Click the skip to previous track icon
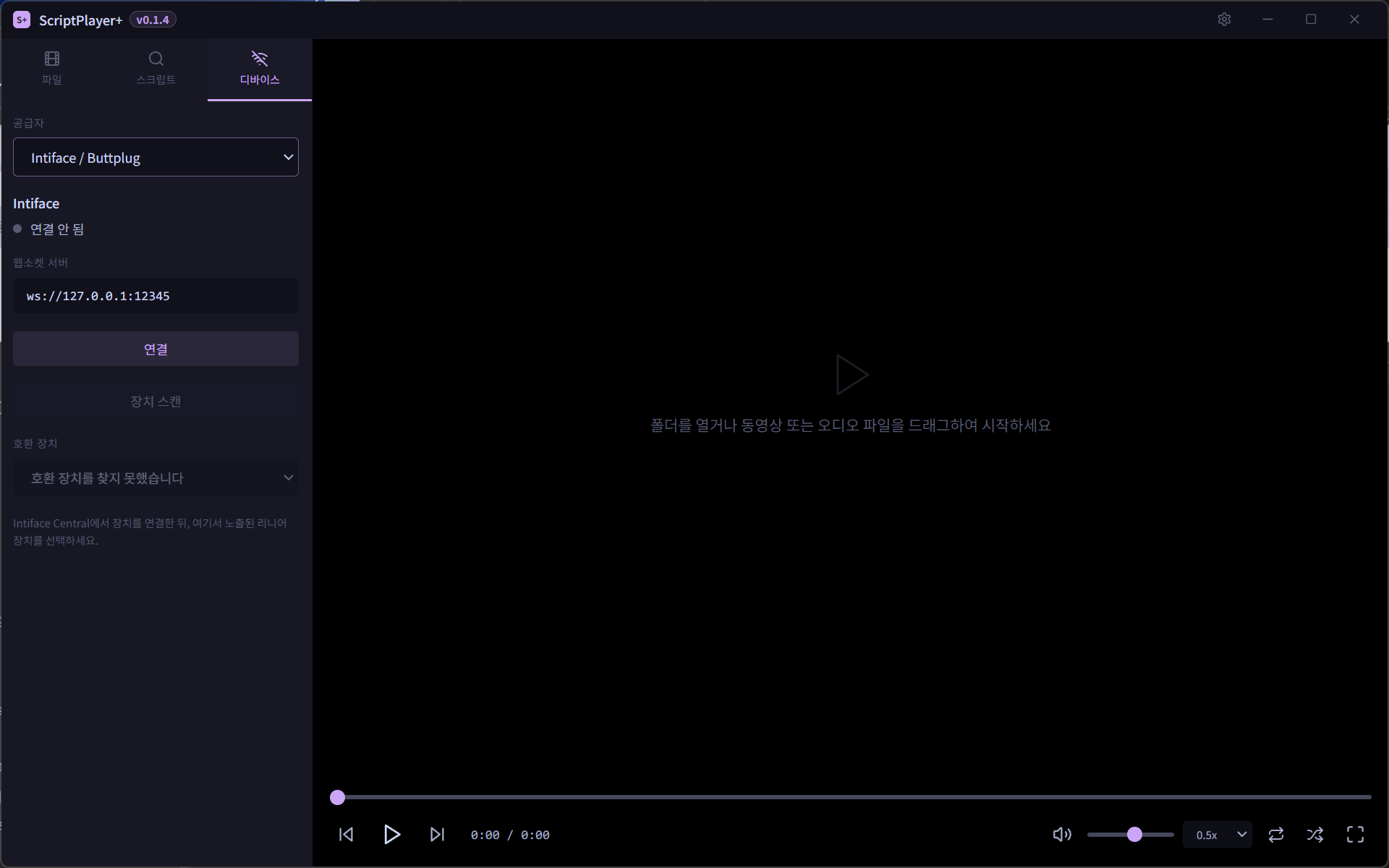Image resolution: width=1389 pixels, height=868 pixels. [x=347, y=835]
